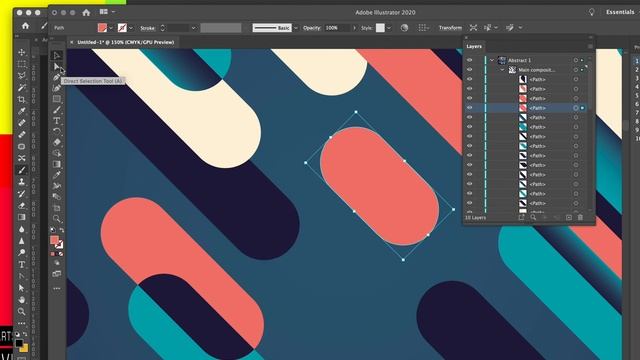This screenshot has height=360, width=640.
Task: Pick the Rectangle tool in Illustrator toolbar
Action: point(57,99)
